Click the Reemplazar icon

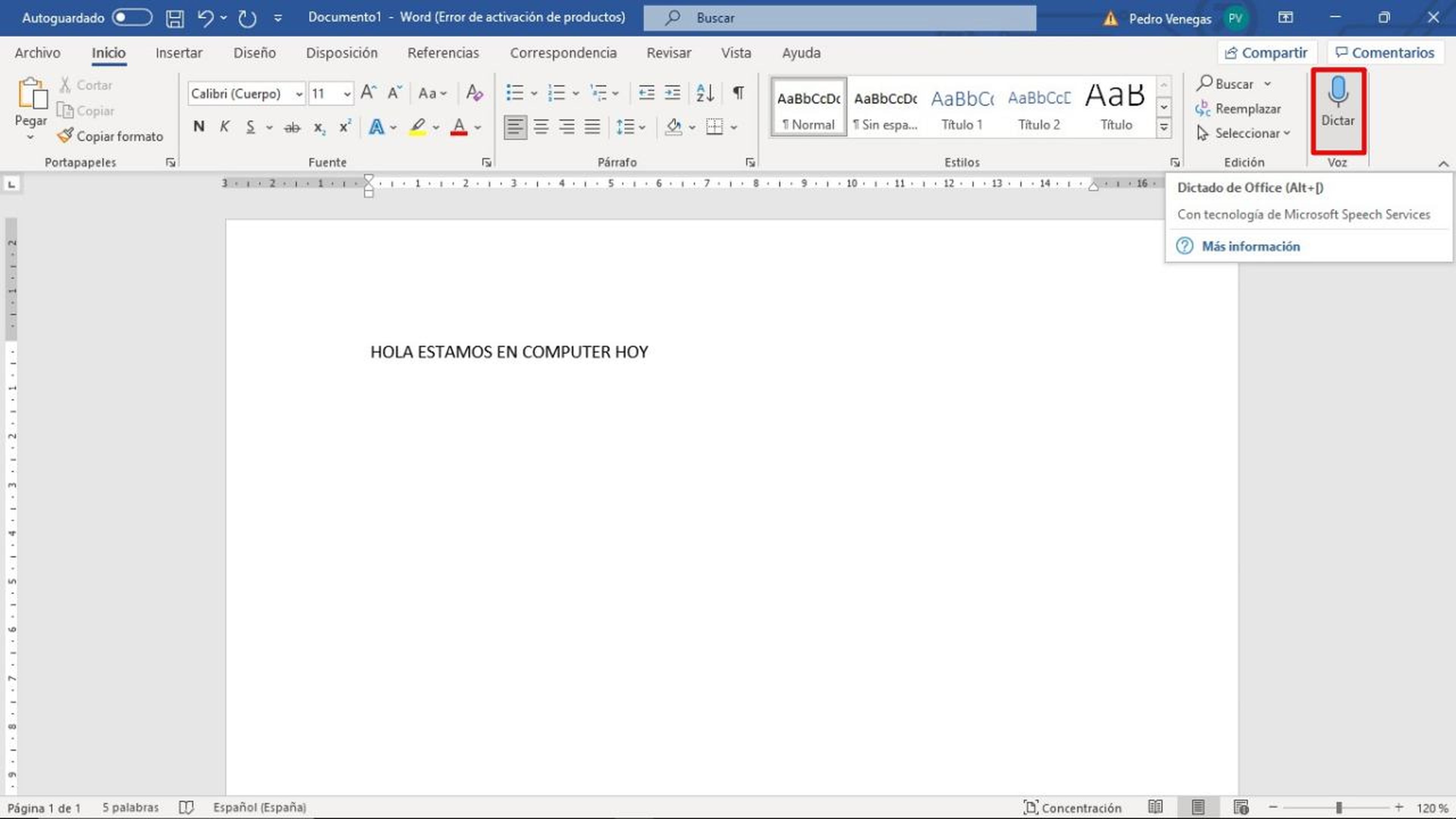1203,108
